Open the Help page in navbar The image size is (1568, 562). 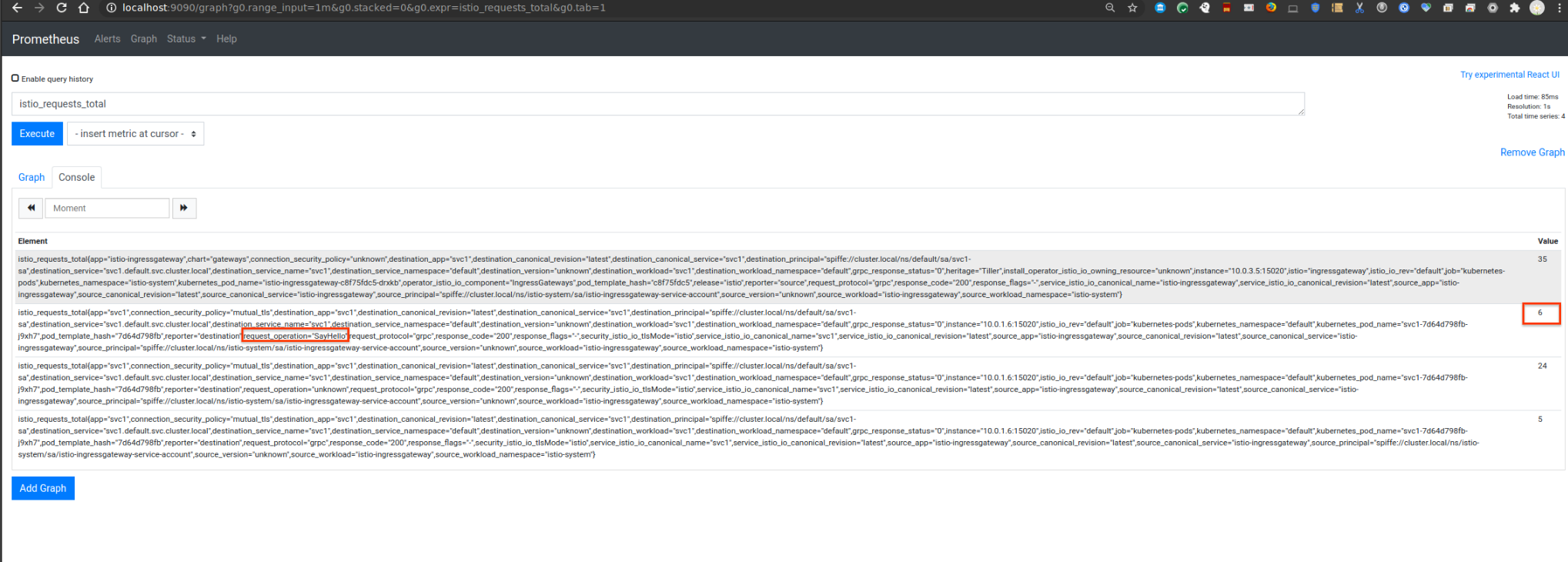point(226,38)
